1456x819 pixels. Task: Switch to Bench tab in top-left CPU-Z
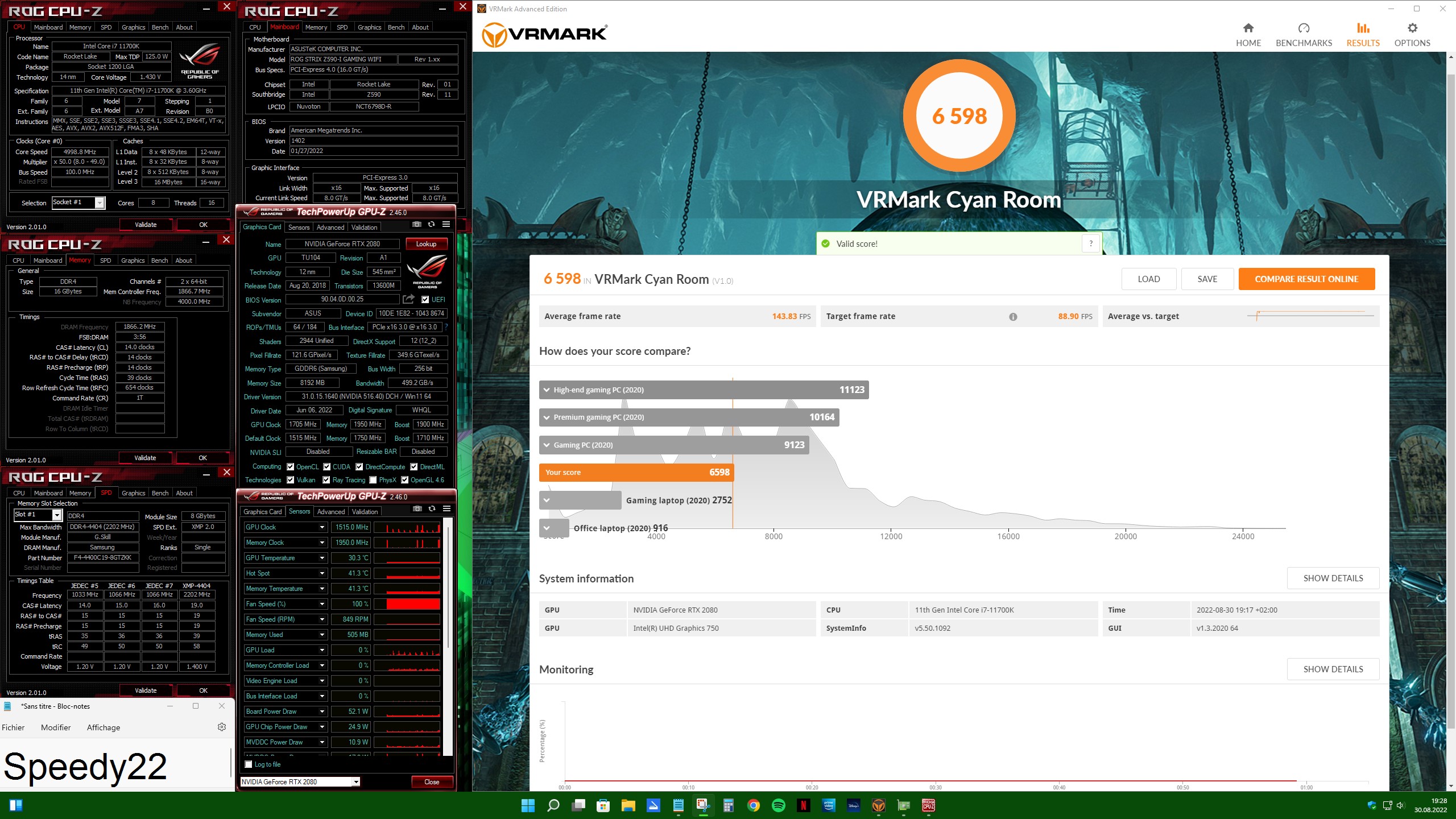pyautogui.click(x=160, y=27)
